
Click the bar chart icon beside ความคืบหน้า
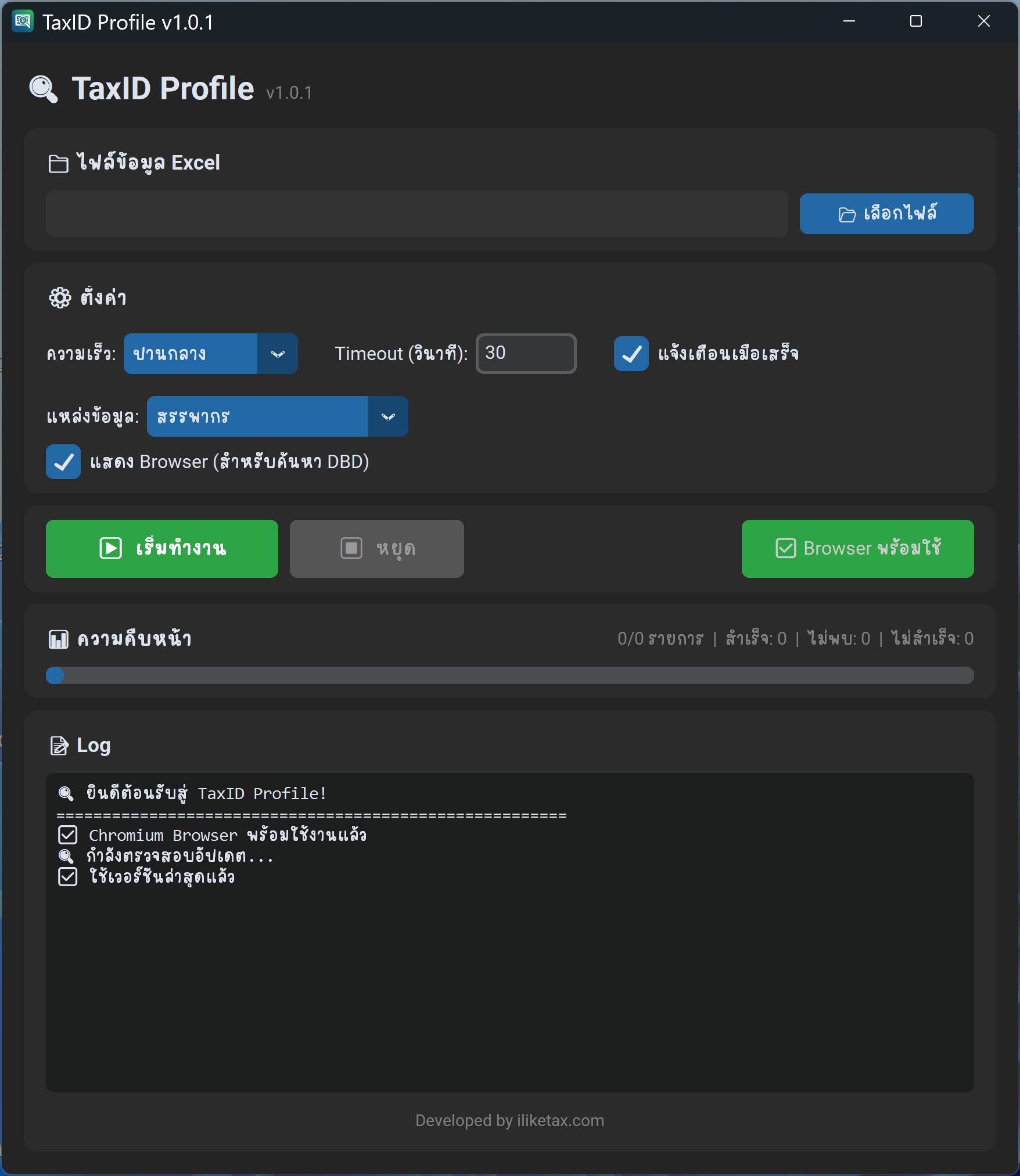pyautogui.click(x=58, y=639)
